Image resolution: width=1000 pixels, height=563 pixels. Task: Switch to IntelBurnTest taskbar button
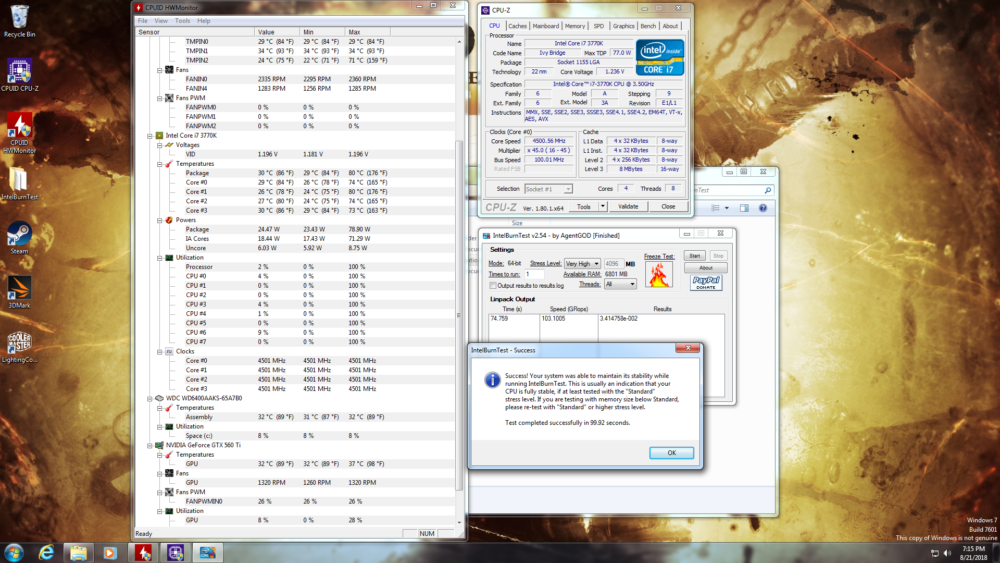208,552
